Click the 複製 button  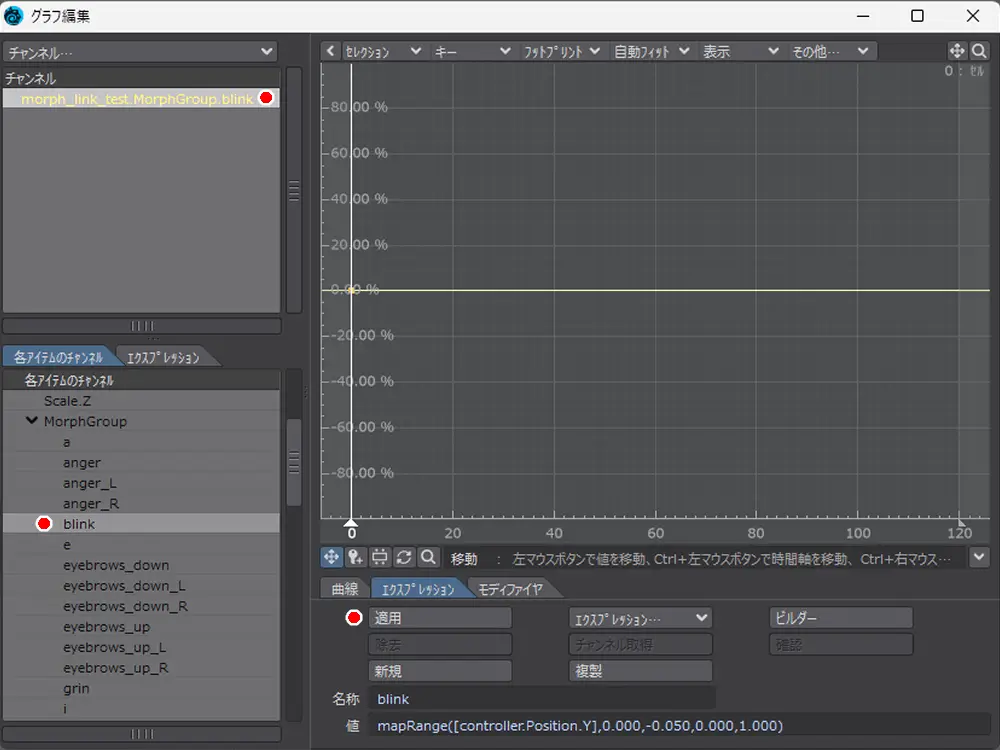point(640,671)
